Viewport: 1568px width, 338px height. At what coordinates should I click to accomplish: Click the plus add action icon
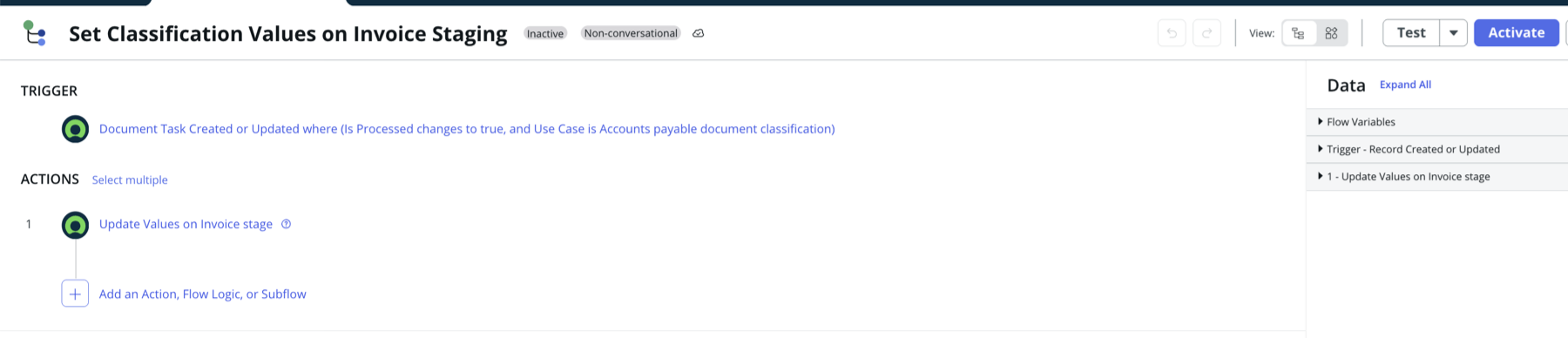click(x=75, y=294)
